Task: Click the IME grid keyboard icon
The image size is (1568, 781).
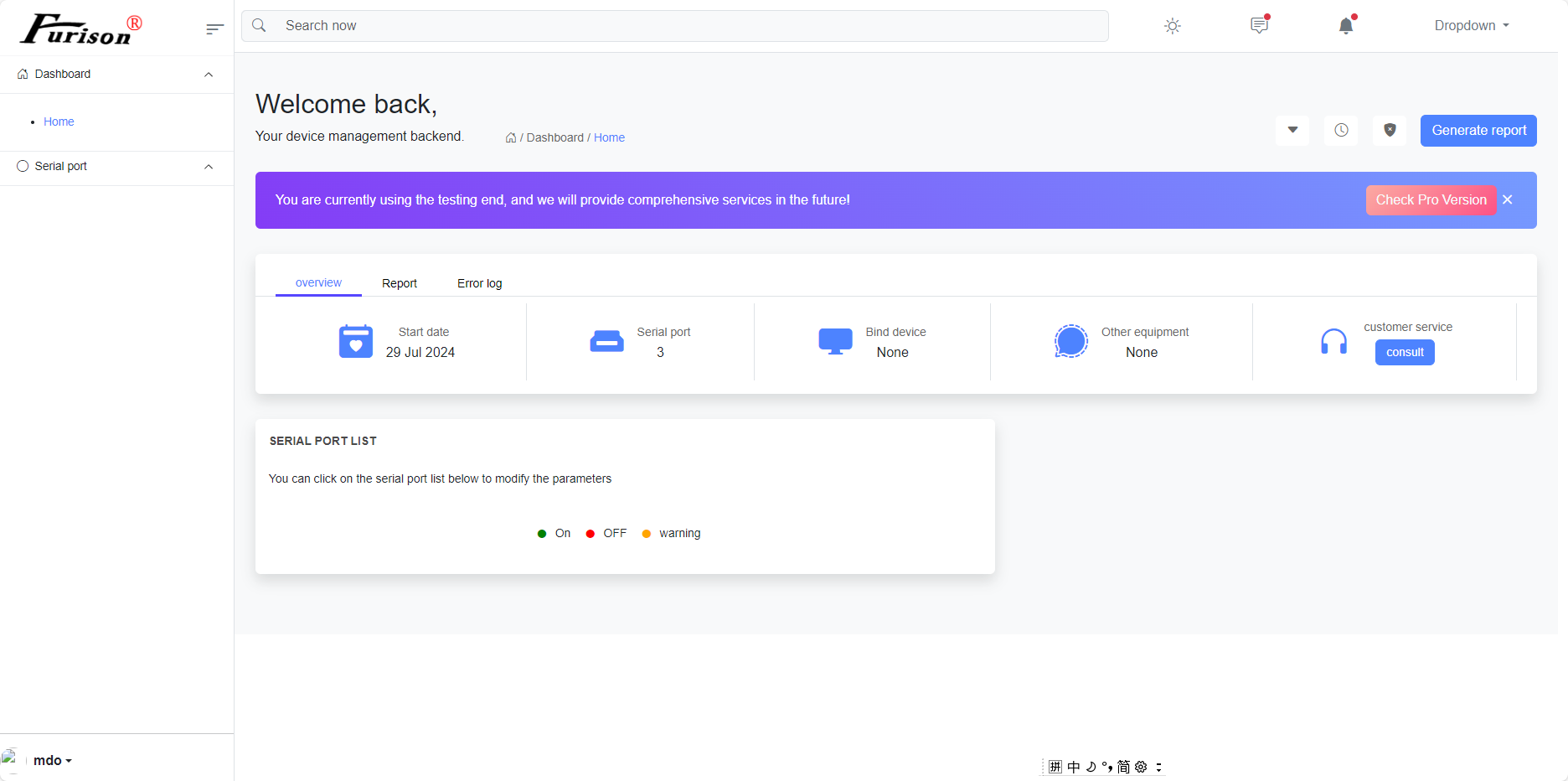Action: (x=1055, y=767)
